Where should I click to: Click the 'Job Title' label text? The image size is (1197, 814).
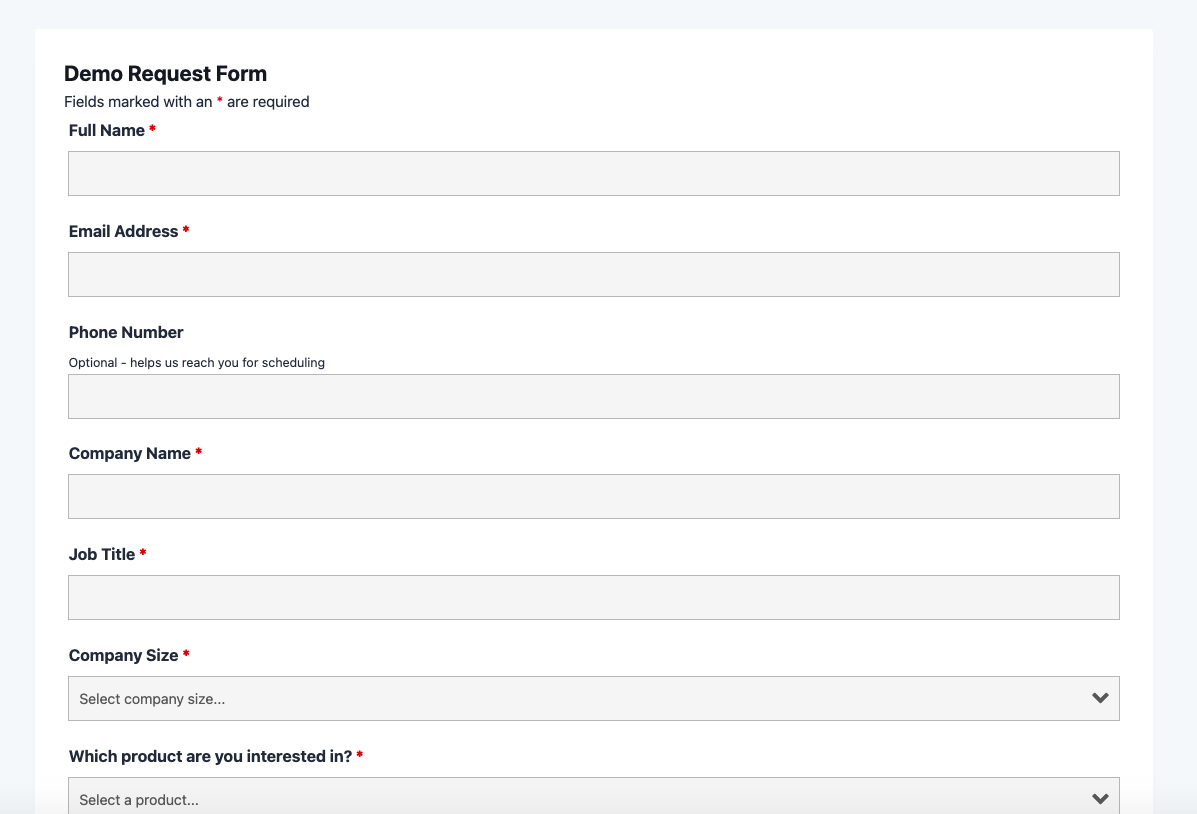[102, 554]
